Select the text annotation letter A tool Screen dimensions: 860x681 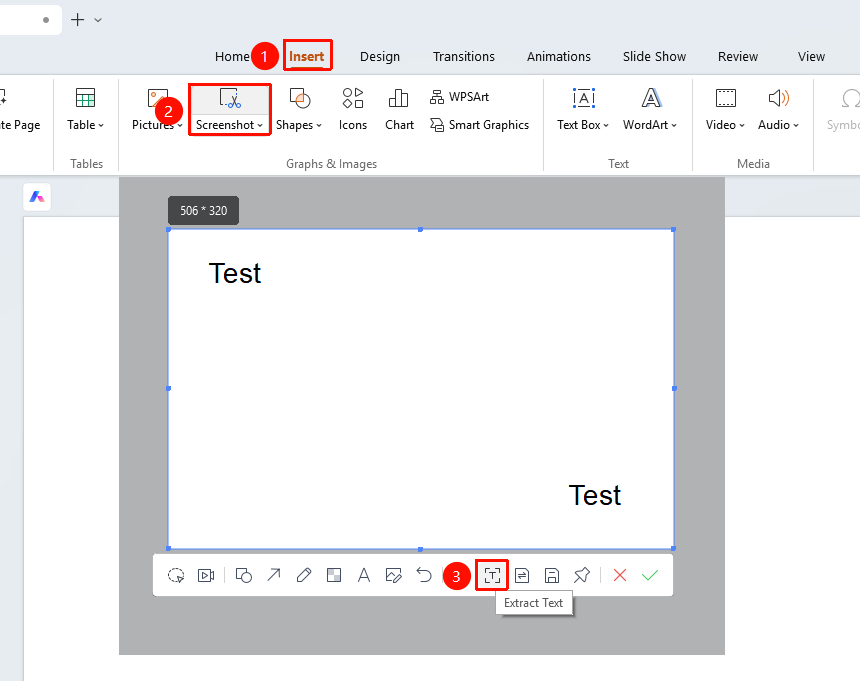point(364,575)
